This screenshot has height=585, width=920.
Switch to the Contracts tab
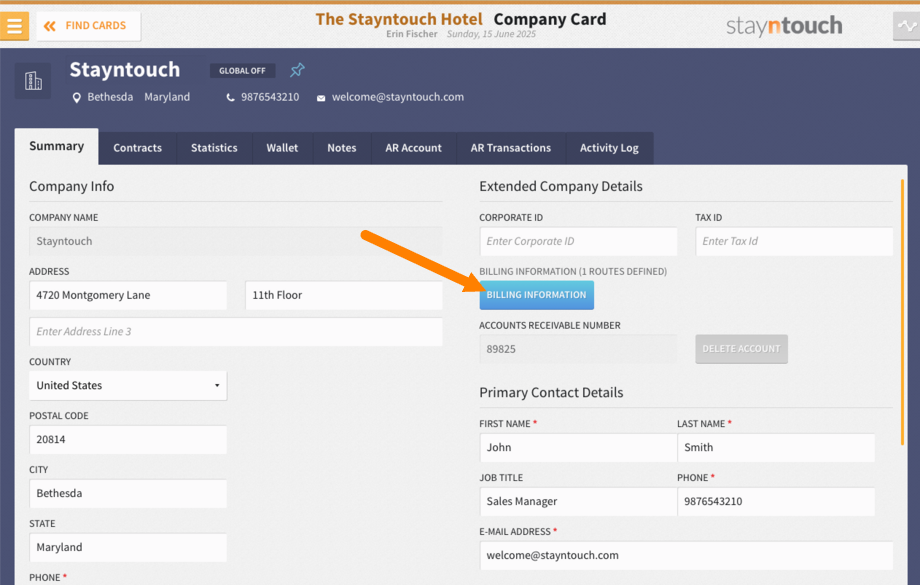click(x=137, y=148)
